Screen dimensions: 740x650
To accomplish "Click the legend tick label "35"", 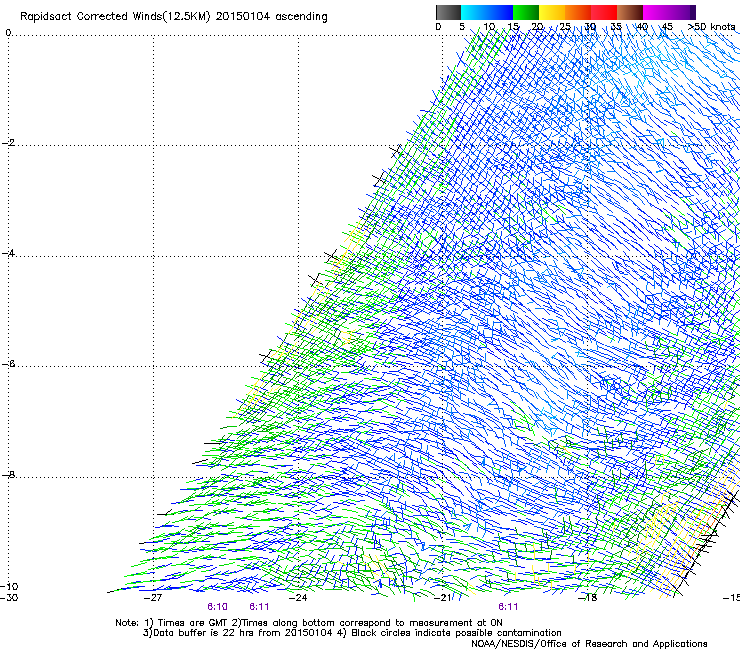I will (616, 27).
